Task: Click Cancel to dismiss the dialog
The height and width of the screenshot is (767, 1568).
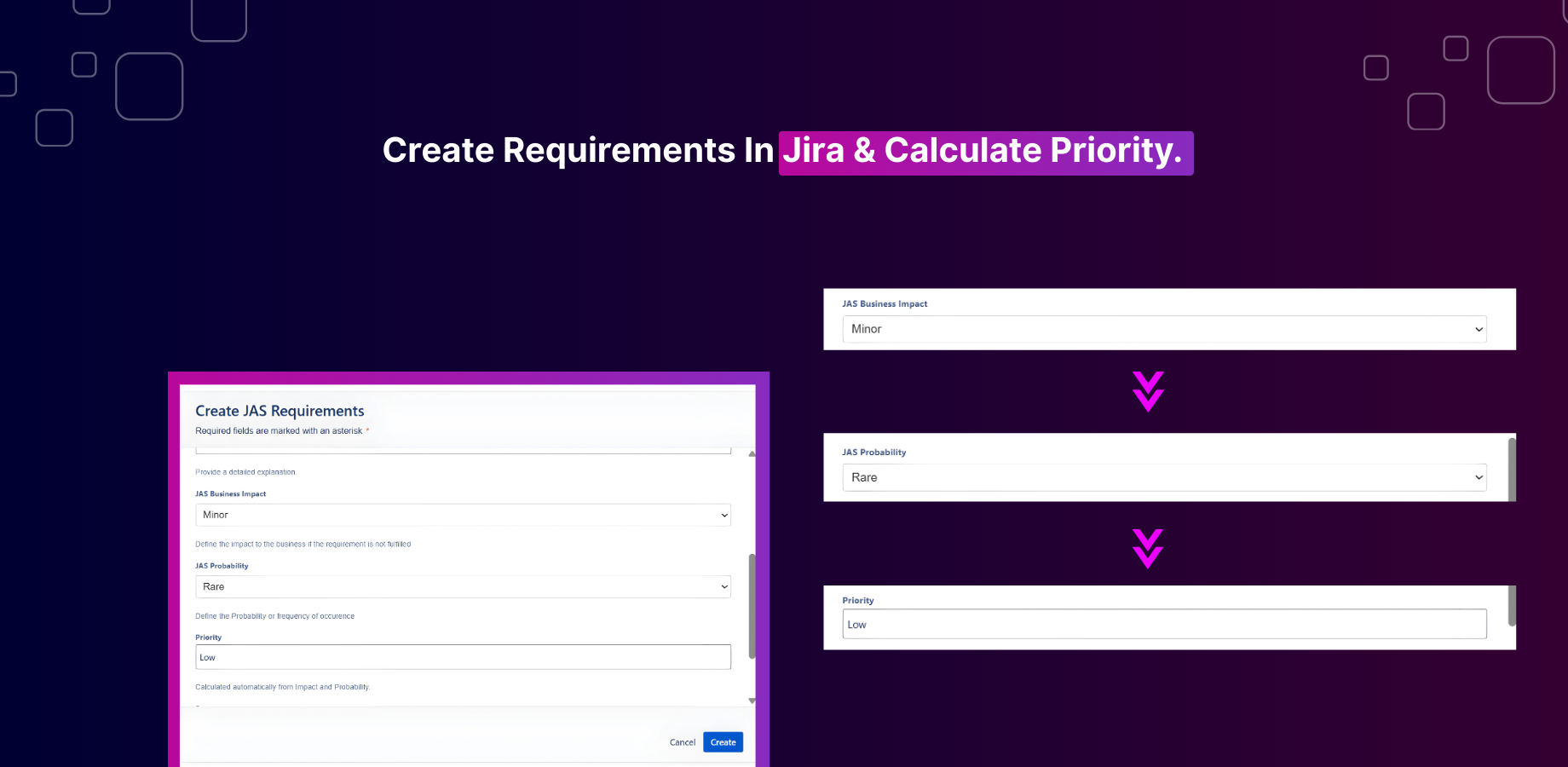Action: tap(682, 742)
